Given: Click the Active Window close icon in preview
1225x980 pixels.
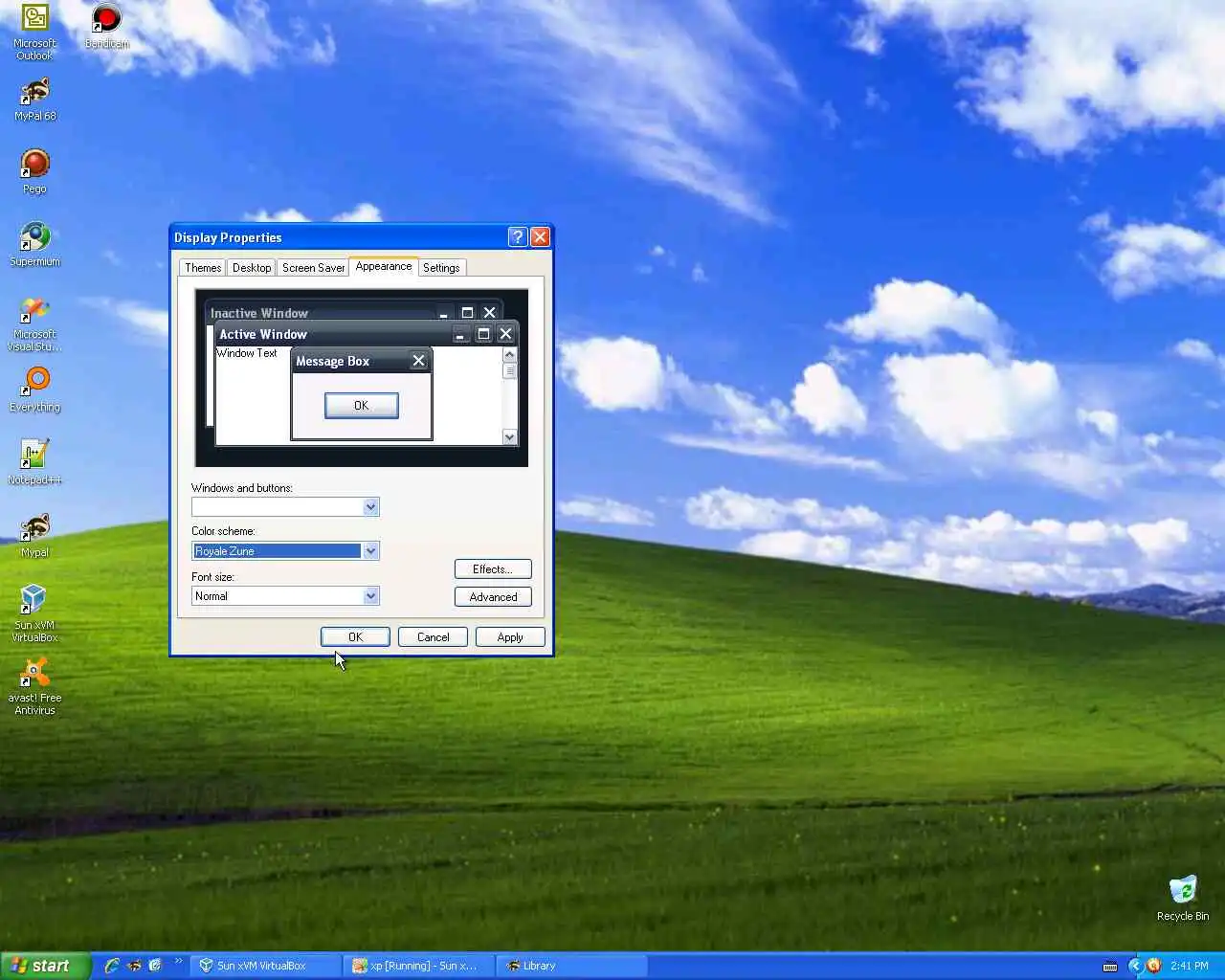Looking at the screenshot, I should [x=505, y=334].
